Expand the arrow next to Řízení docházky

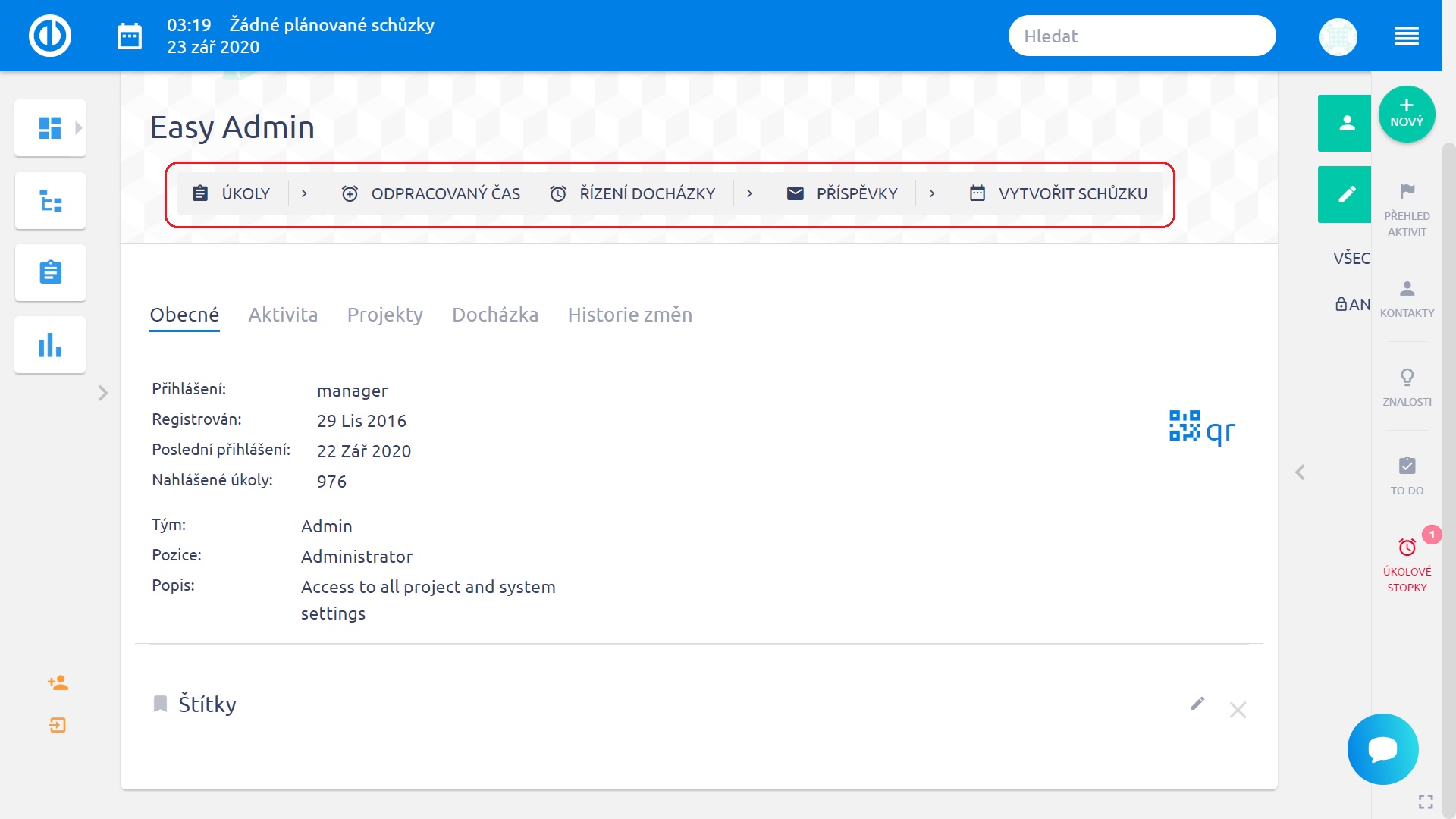click(x=749, y=194)
